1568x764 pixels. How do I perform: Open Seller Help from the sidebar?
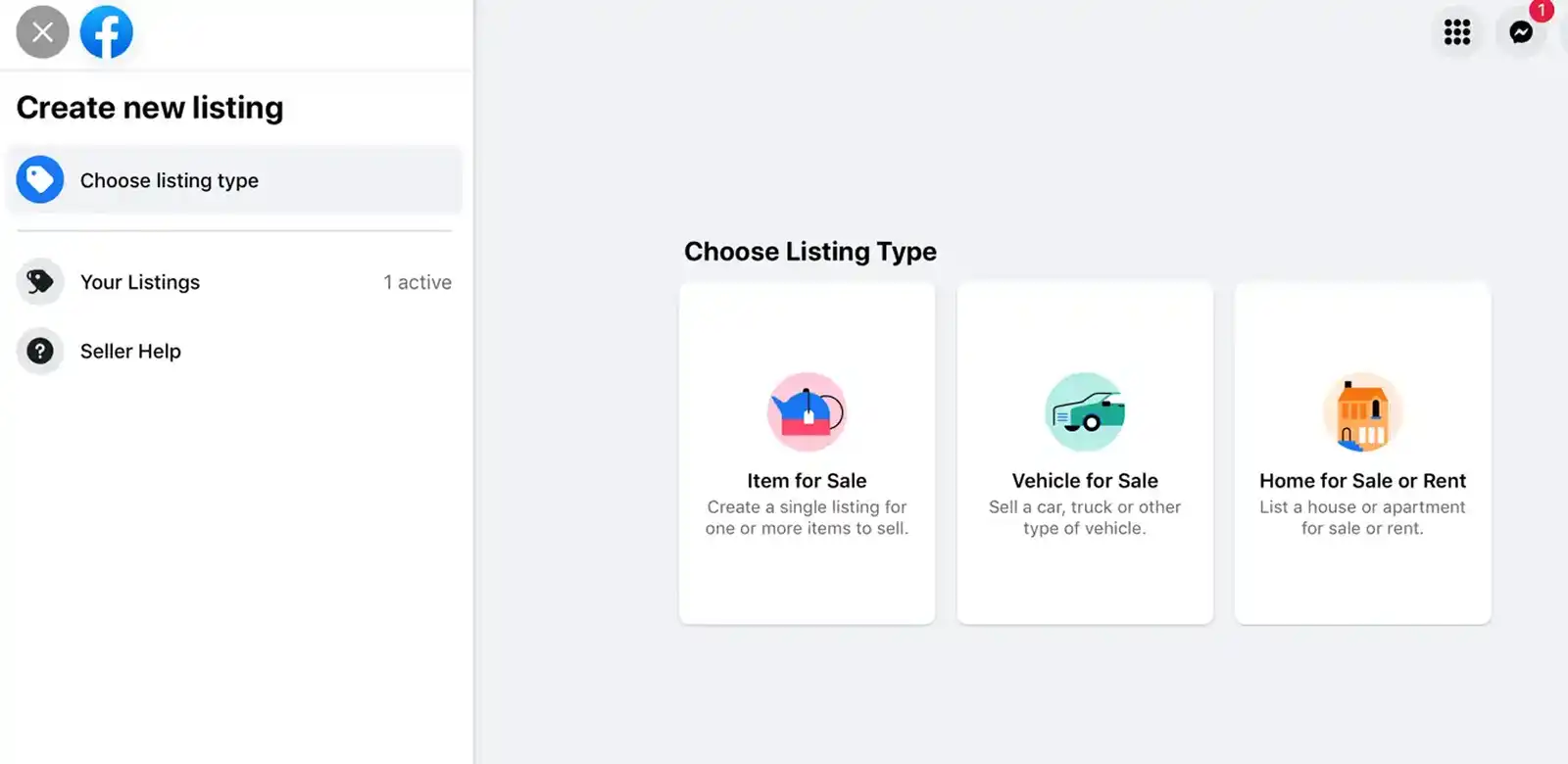tap(130, 351)
